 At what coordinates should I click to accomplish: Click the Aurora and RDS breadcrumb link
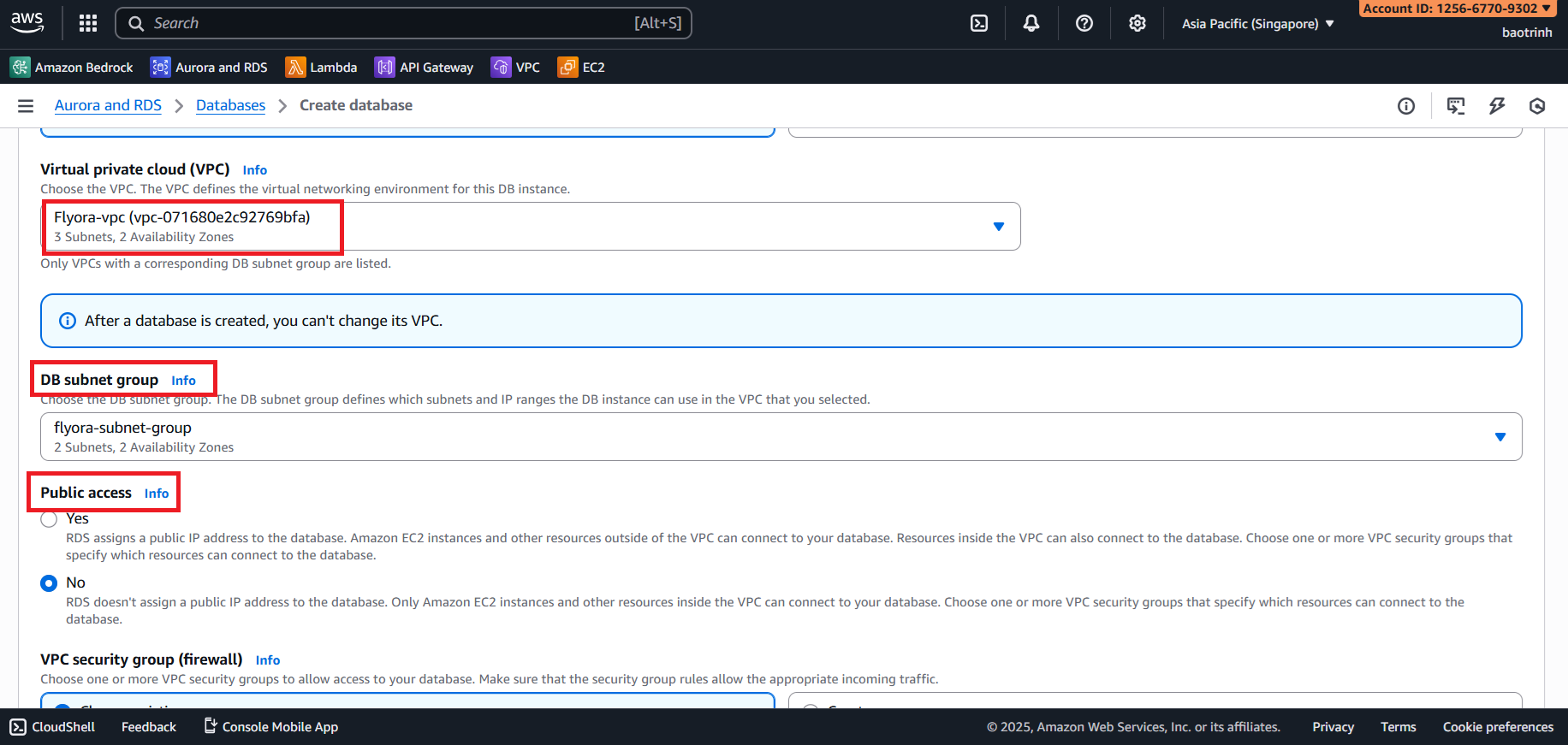(x=108, y=105)
